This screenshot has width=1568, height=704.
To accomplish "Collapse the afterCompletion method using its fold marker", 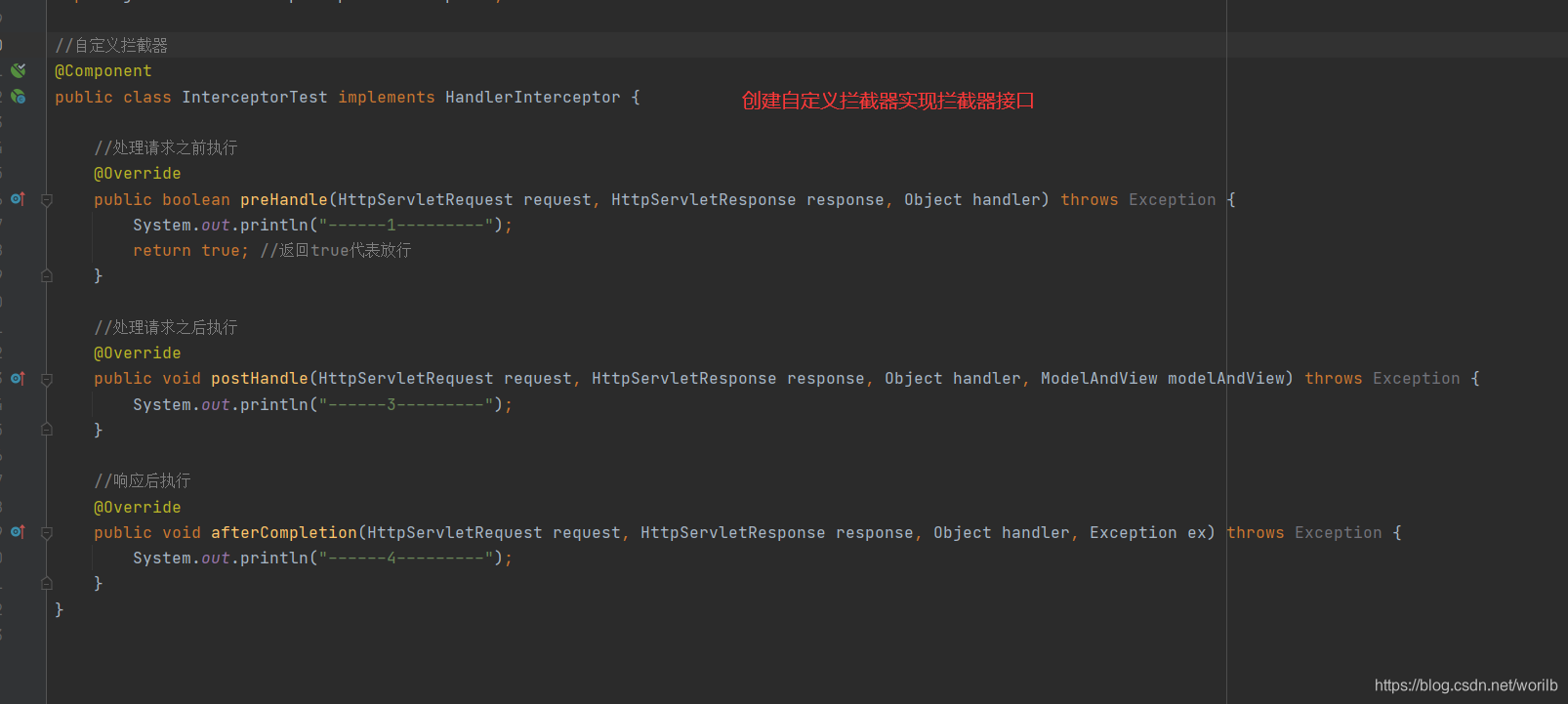I will (47, 533).
